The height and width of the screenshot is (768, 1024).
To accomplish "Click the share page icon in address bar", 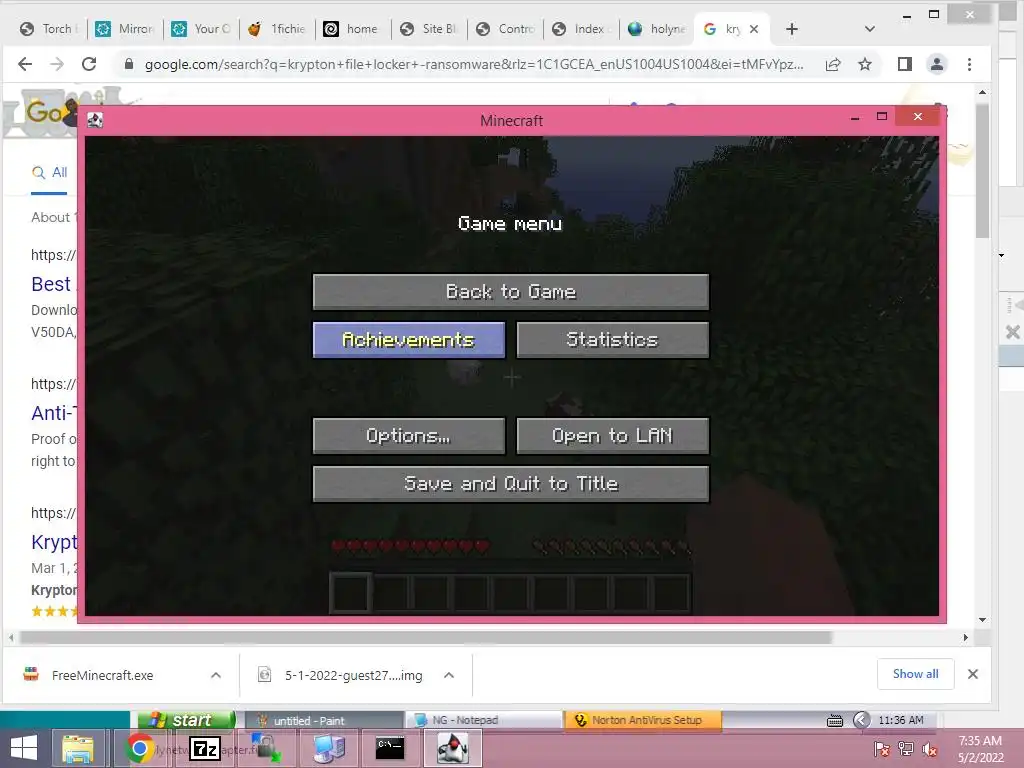I will point(833,64).
